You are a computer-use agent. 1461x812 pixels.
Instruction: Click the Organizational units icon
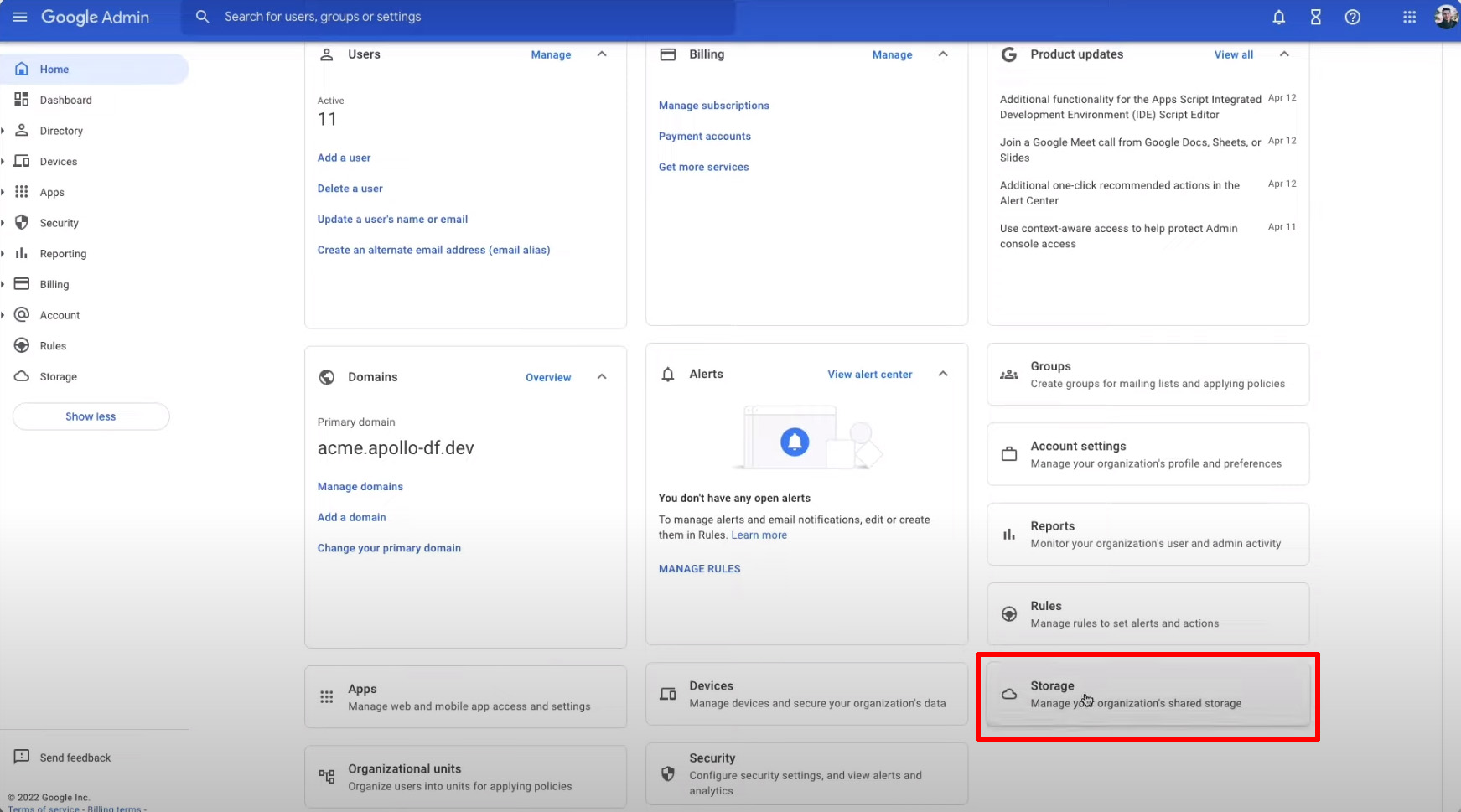(x=327, y=776)
